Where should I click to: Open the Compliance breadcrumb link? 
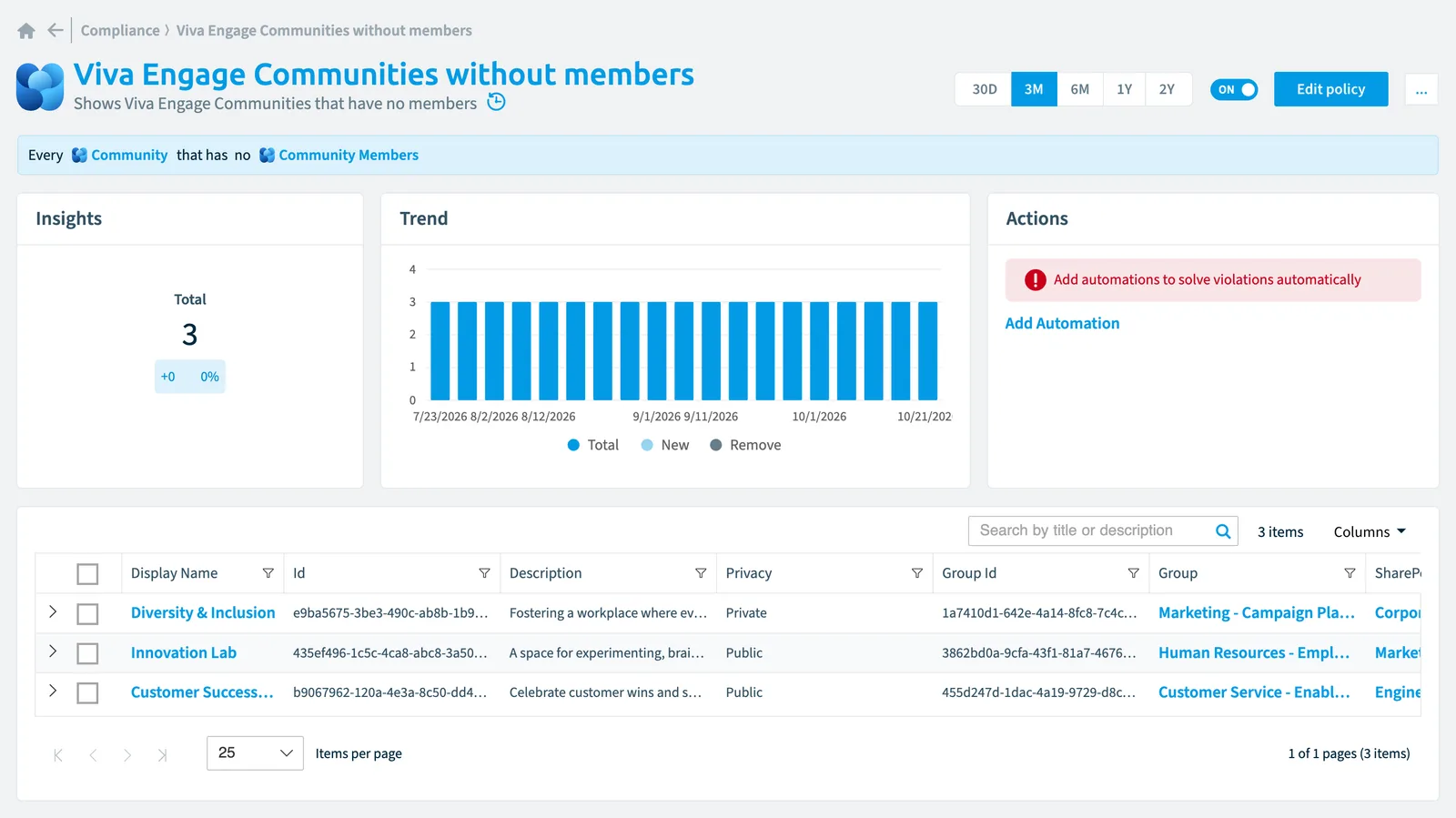click(x=120, y=31)
